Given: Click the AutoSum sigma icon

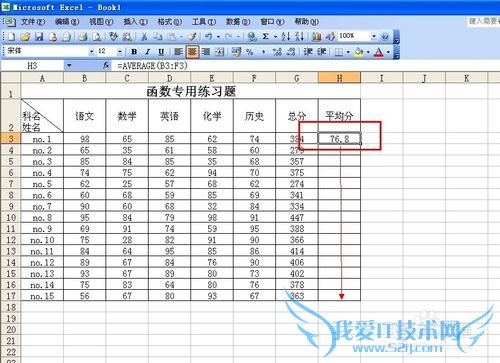Looking at the screenshot, I should pos(266,36).
